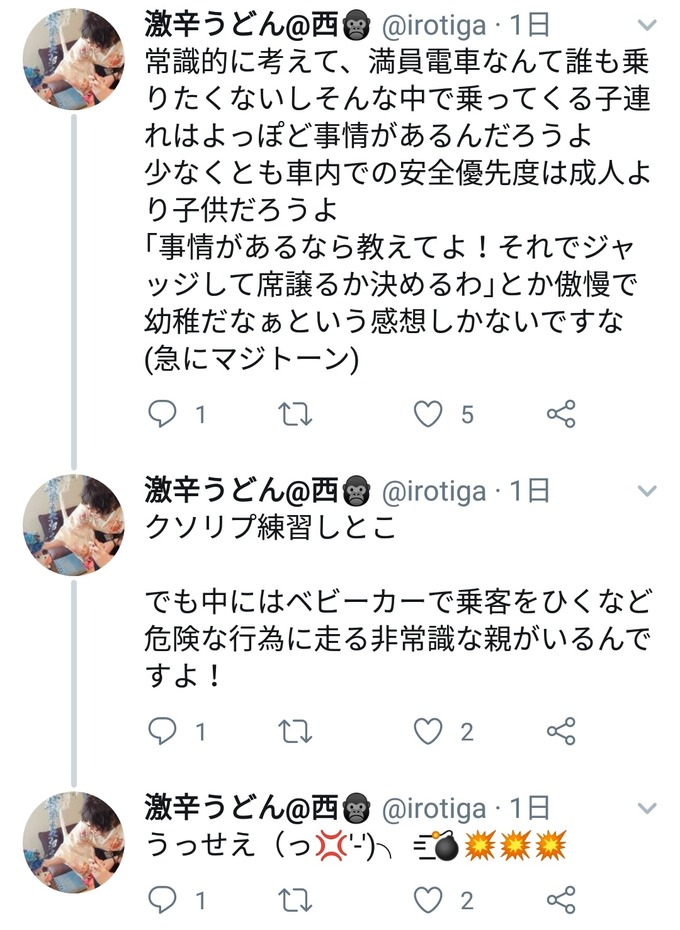Share the クソリプ練習しとこ tweet
This screenshot has width=680, height=930.
[x=562, y=731]
